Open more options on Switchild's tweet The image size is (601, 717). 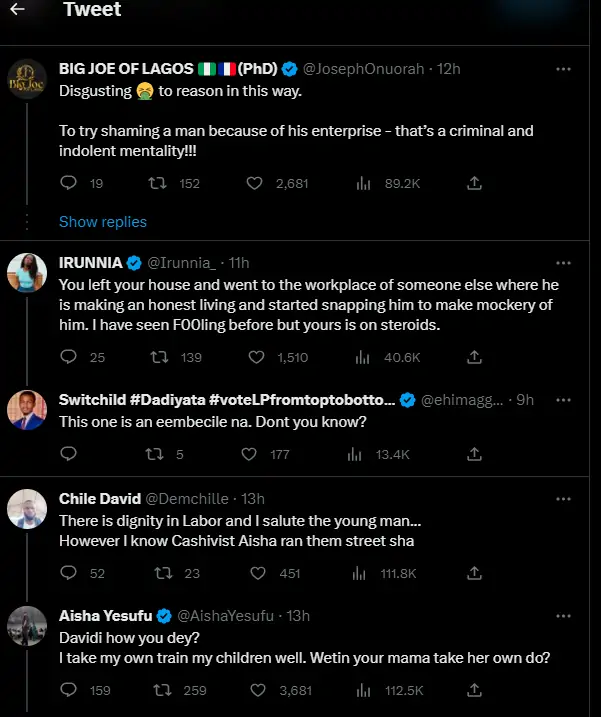tap(563, 400)
